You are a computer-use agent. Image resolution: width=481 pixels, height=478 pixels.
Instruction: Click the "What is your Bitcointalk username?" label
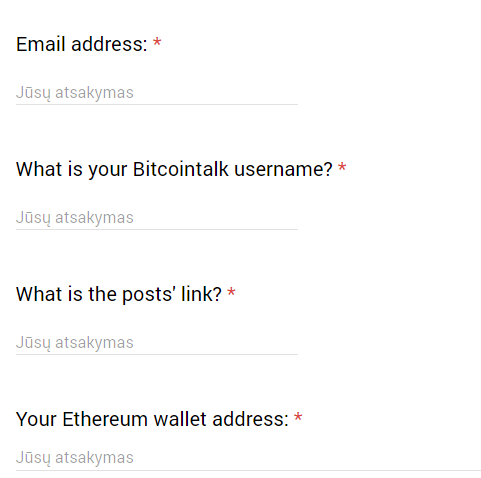pos(174,169)
